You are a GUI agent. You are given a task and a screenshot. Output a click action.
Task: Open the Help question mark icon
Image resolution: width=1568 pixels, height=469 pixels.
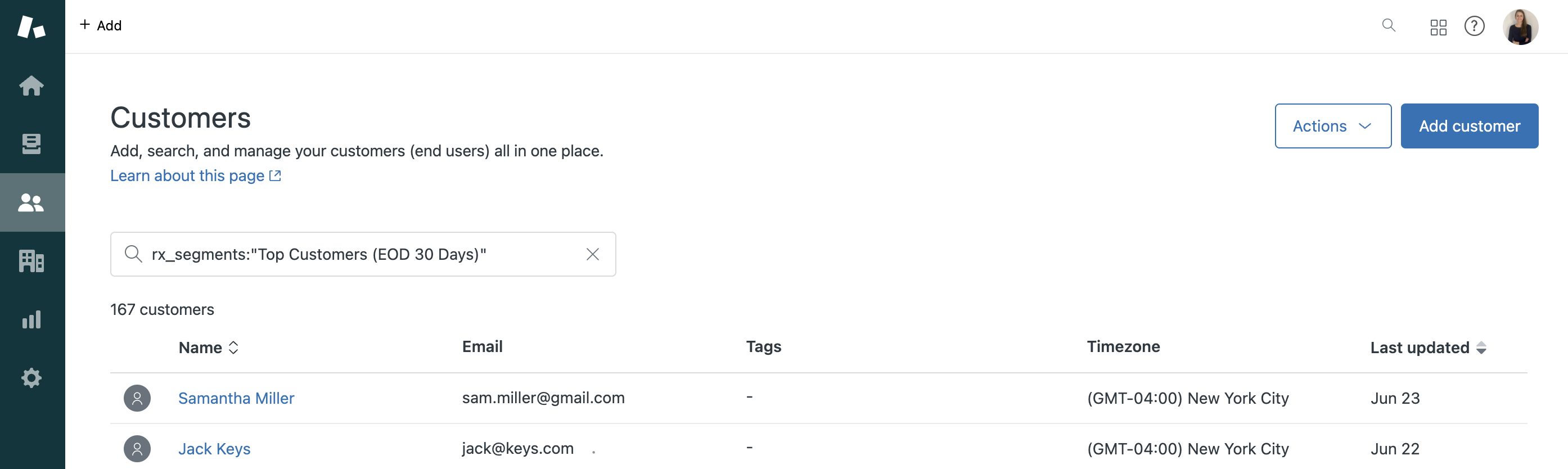click(x=1474, y=26)
